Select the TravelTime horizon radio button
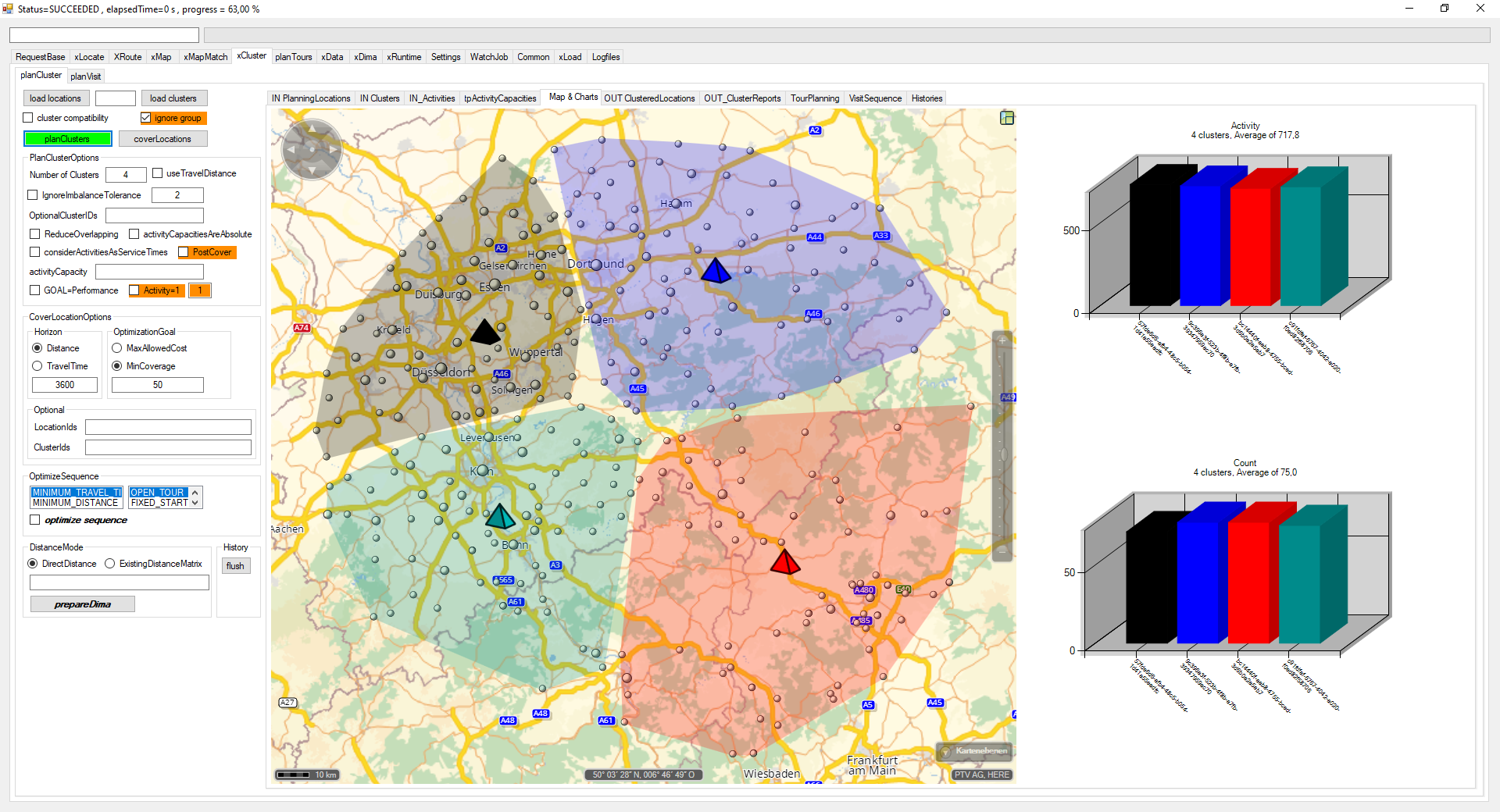Image resolution: width=1500 pixels, height=812 pixels. 37,366
